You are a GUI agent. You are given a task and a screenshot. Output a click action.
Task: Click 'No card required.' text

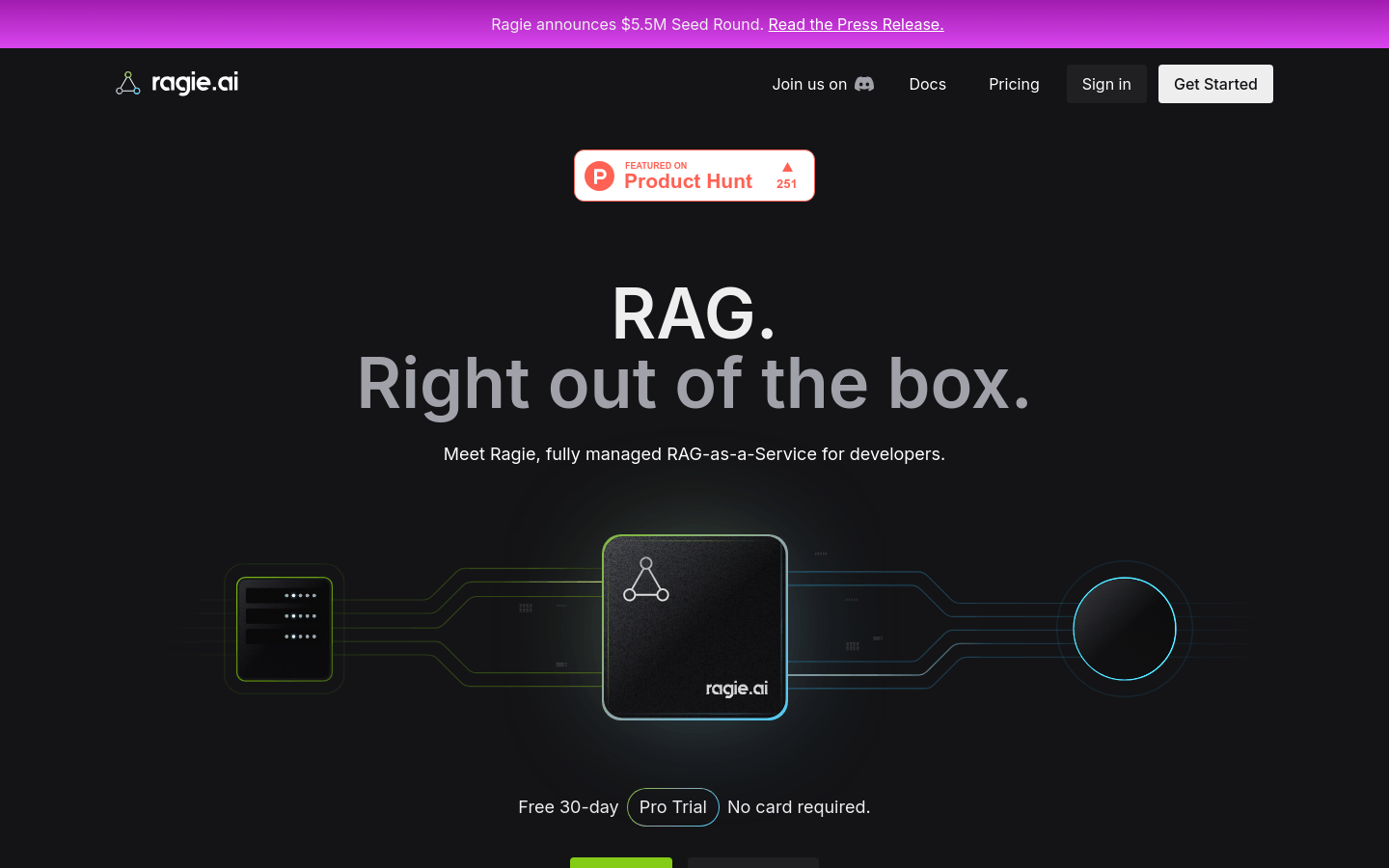(x=799, y=807)
